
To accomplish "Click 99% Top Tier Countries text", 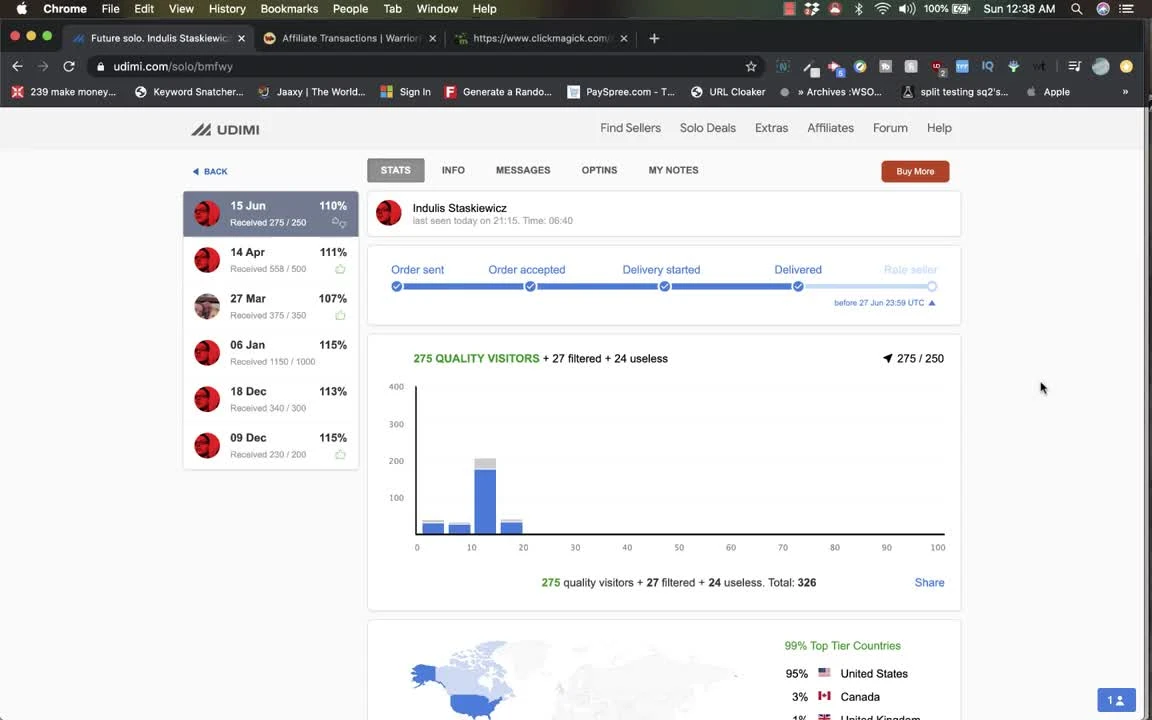I will tap(842, 646).
